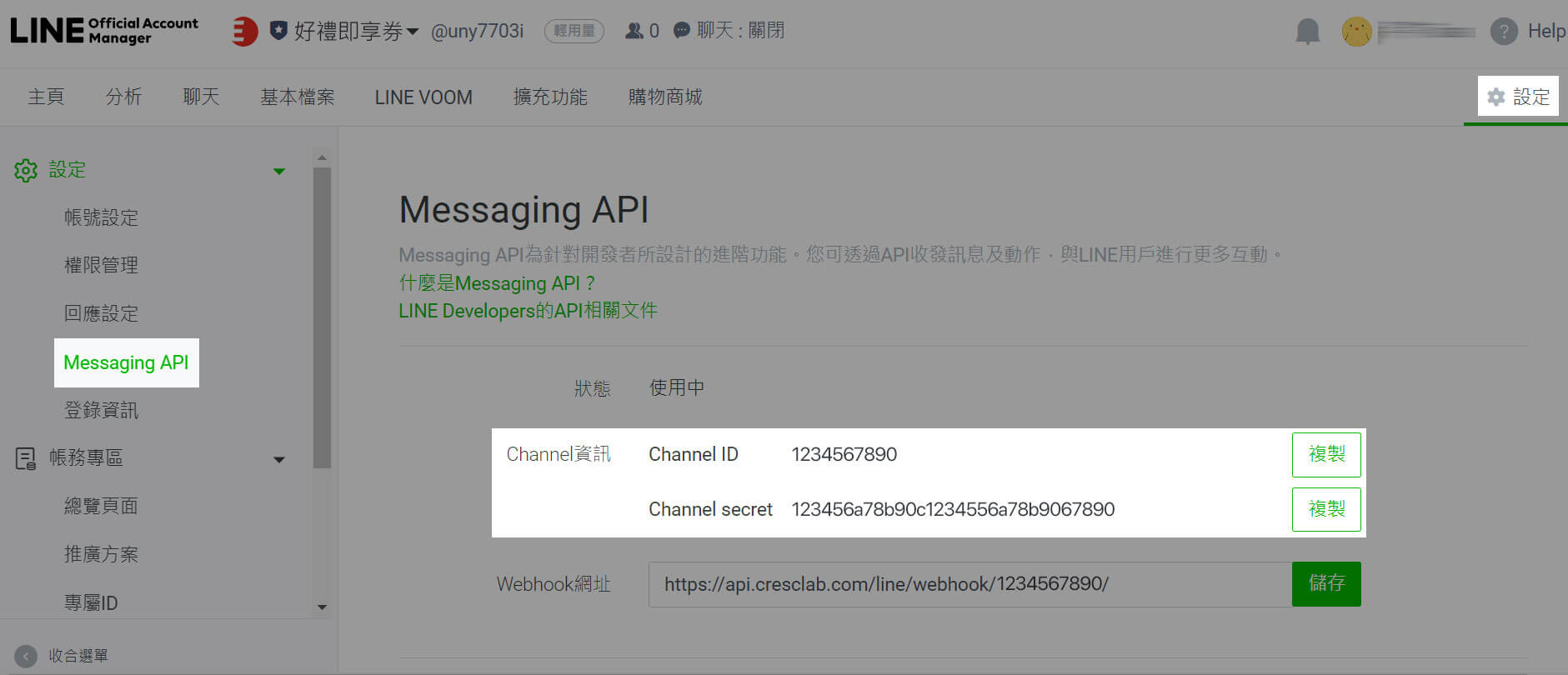This screenshot has height=675, width=1568.
Task: Select 回應設定 in the sidebar
Action: click(x=101, y=313)
